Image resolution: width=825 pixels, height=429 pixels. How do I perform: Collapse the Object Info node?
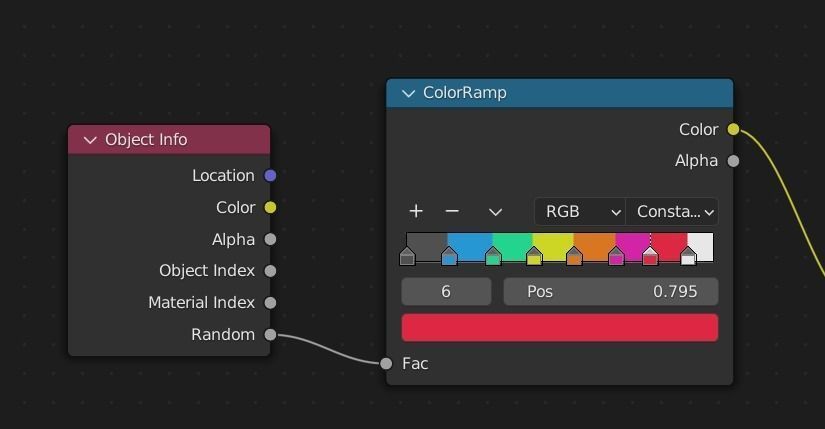(x=90, y=140)
